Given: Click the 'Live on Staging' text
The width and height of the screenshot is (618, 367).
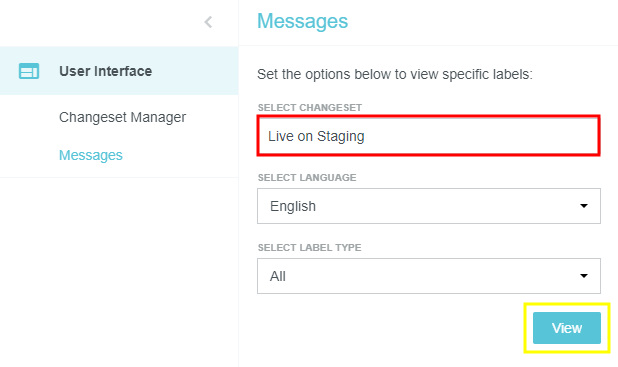Looking at the screenshot, I should [316, 136].
